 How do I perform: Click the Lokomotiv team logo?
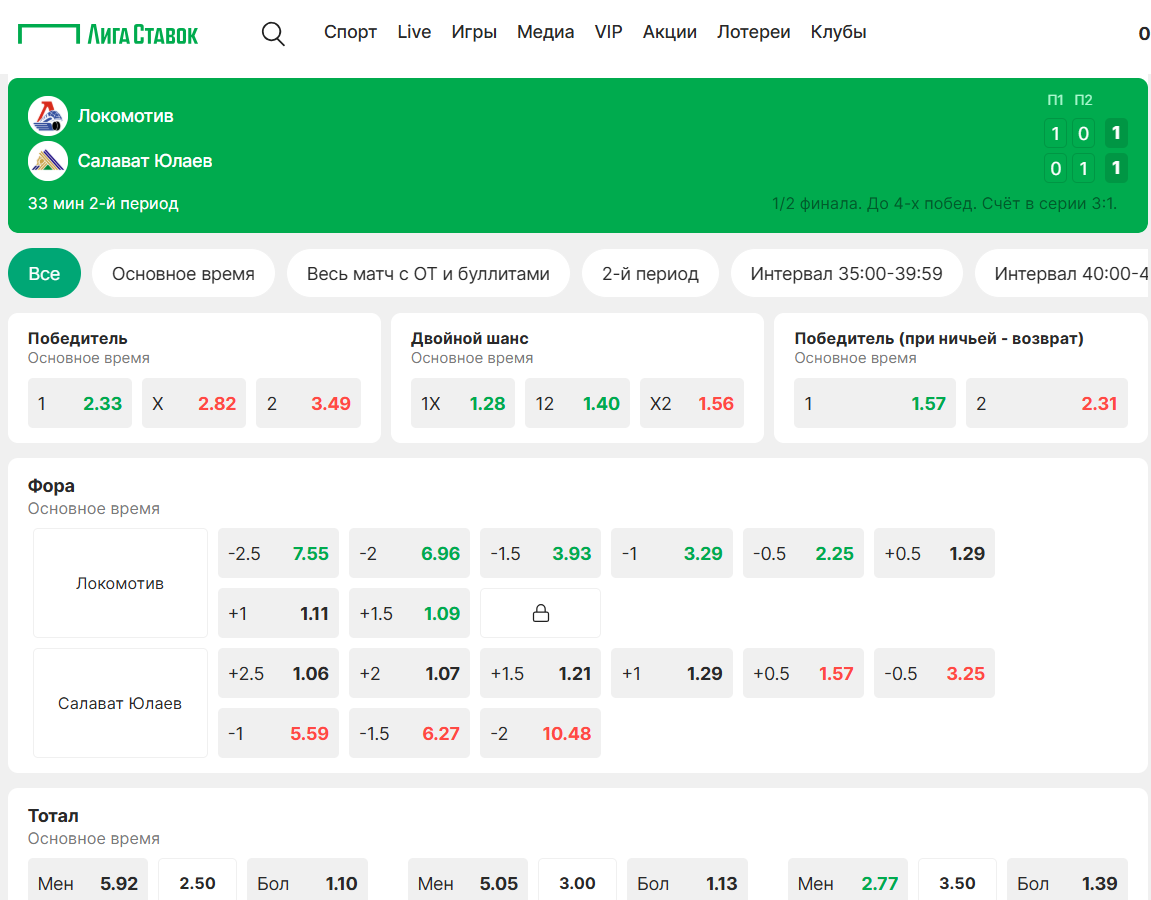click(48, 116)
